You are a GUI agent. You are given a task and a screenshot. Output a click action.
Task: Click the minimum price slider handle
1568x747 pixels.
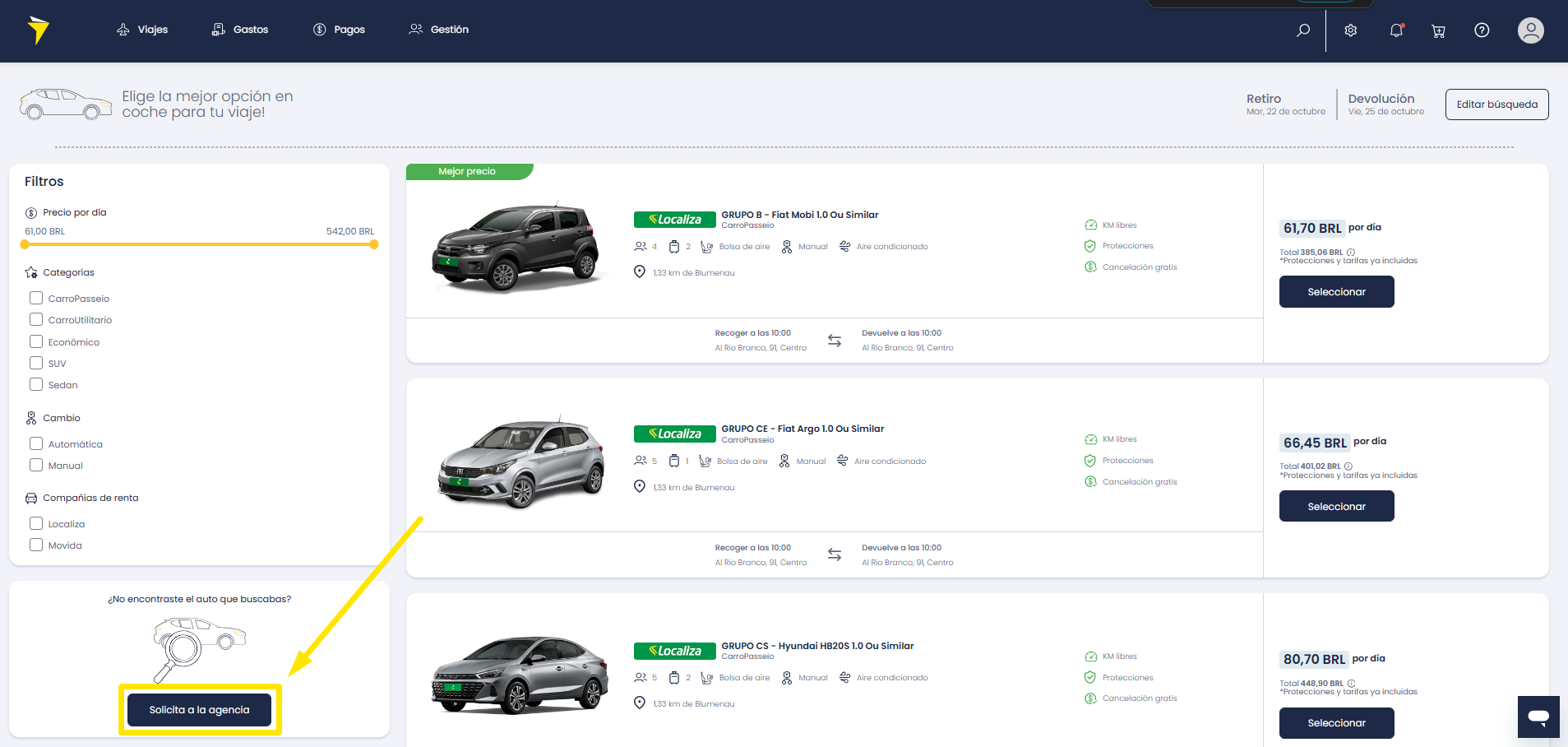[25, 244]
